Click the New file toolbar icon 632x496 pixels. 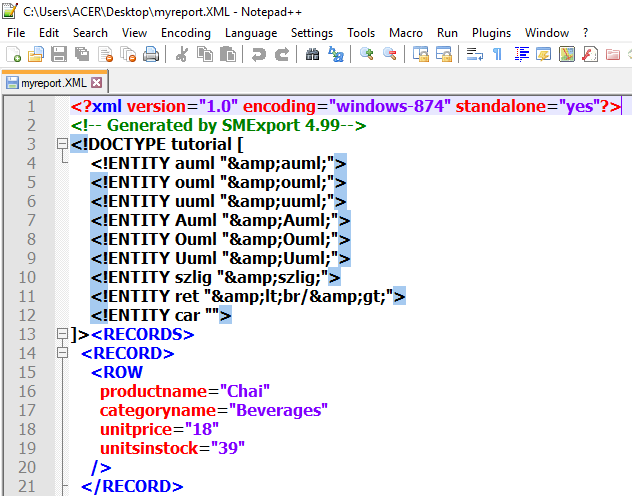tap(14, 54)
